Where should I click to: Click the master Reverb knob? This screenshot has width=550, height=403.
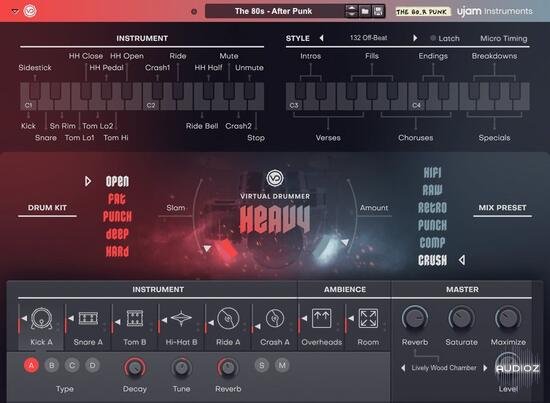415,318
